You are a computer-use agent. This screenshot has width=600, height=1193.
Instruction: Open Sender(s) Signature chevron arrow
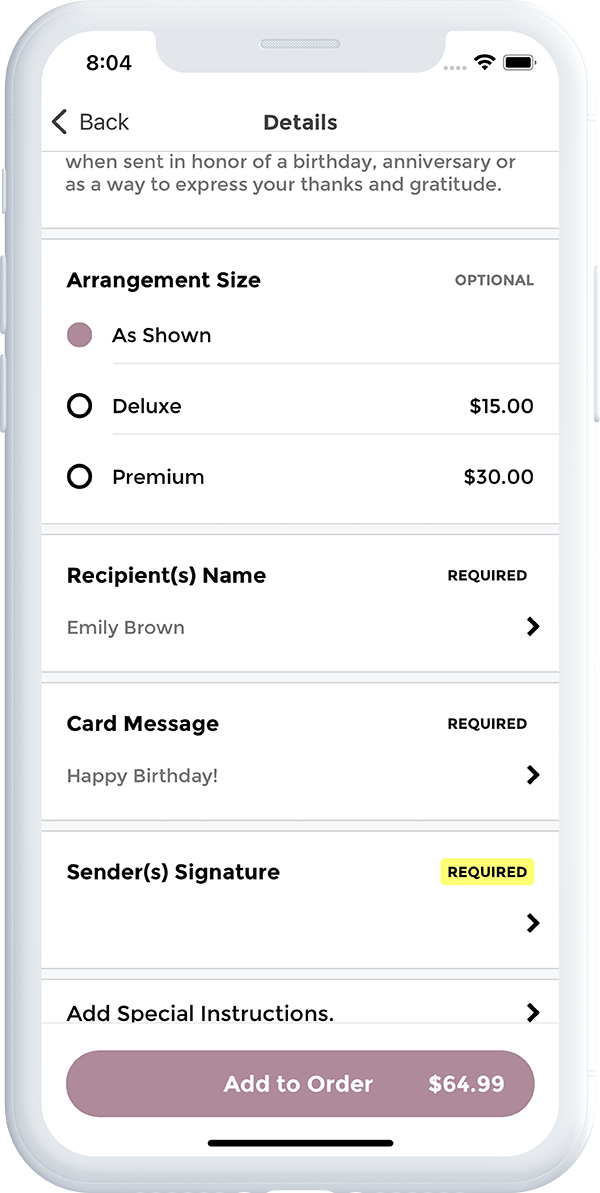coord(533,923)
